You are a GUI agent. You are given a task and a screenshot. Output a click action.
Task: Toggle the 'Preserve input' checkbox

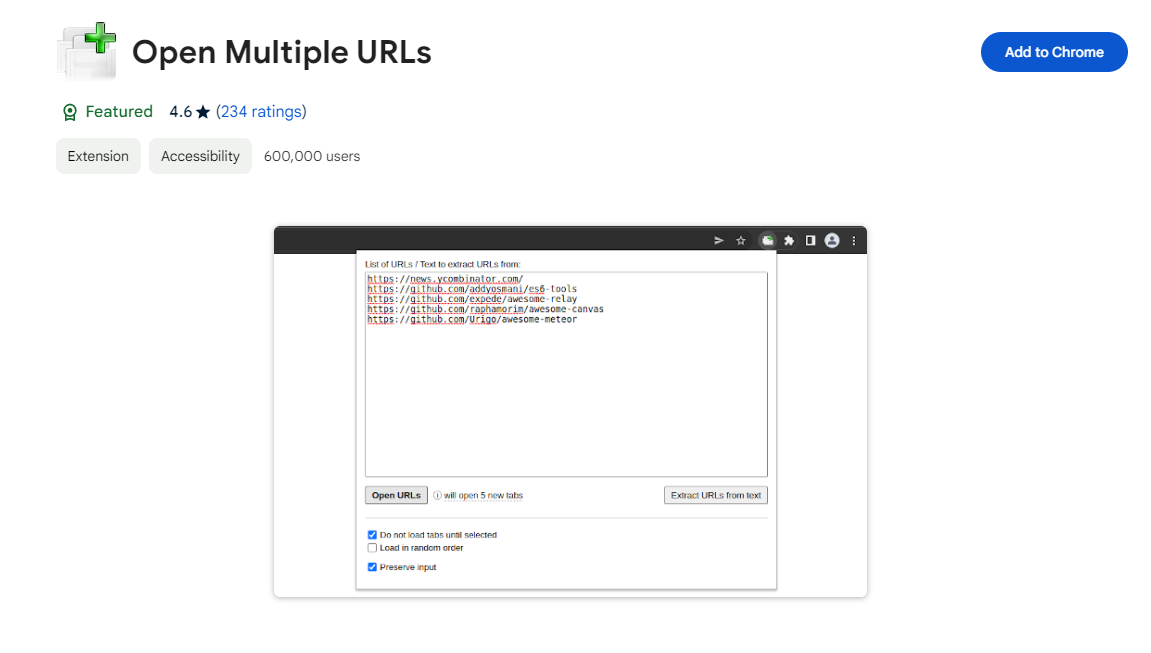tap(372, 567)
